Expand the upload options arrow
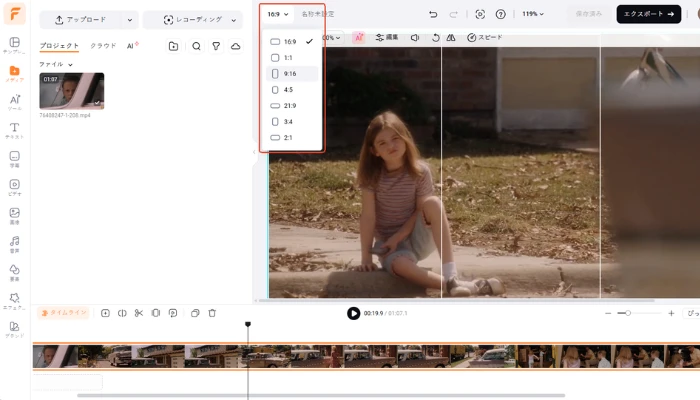The image size is (700, 400). pyautogui.click(x=129, y=20)
